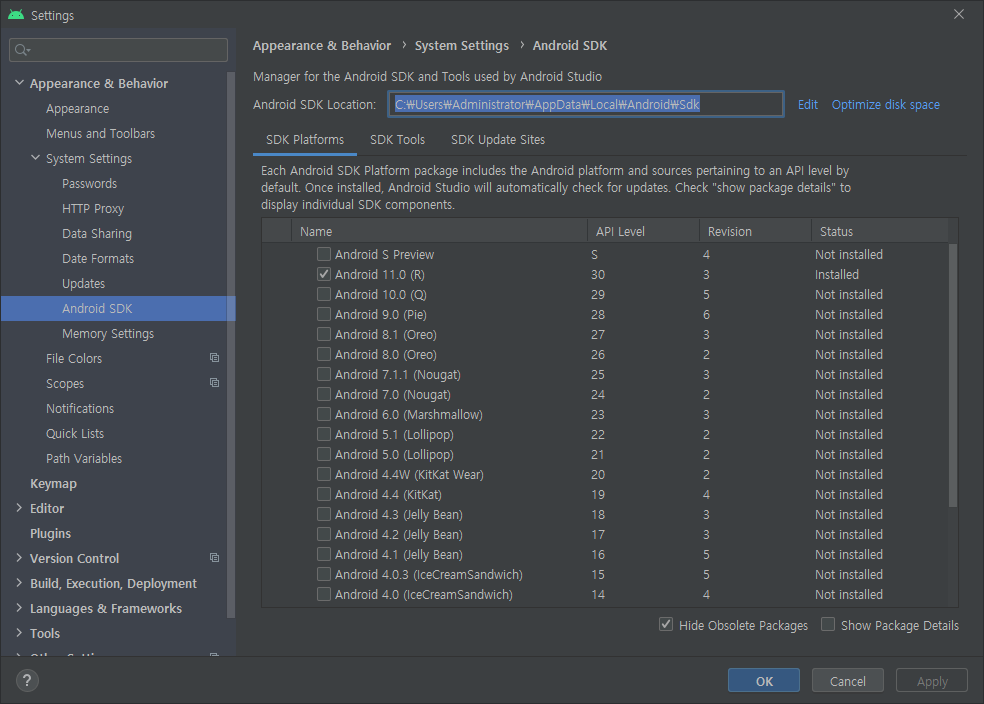
Task: Select Quick Lists settings
Action: [x=75, y=434]
